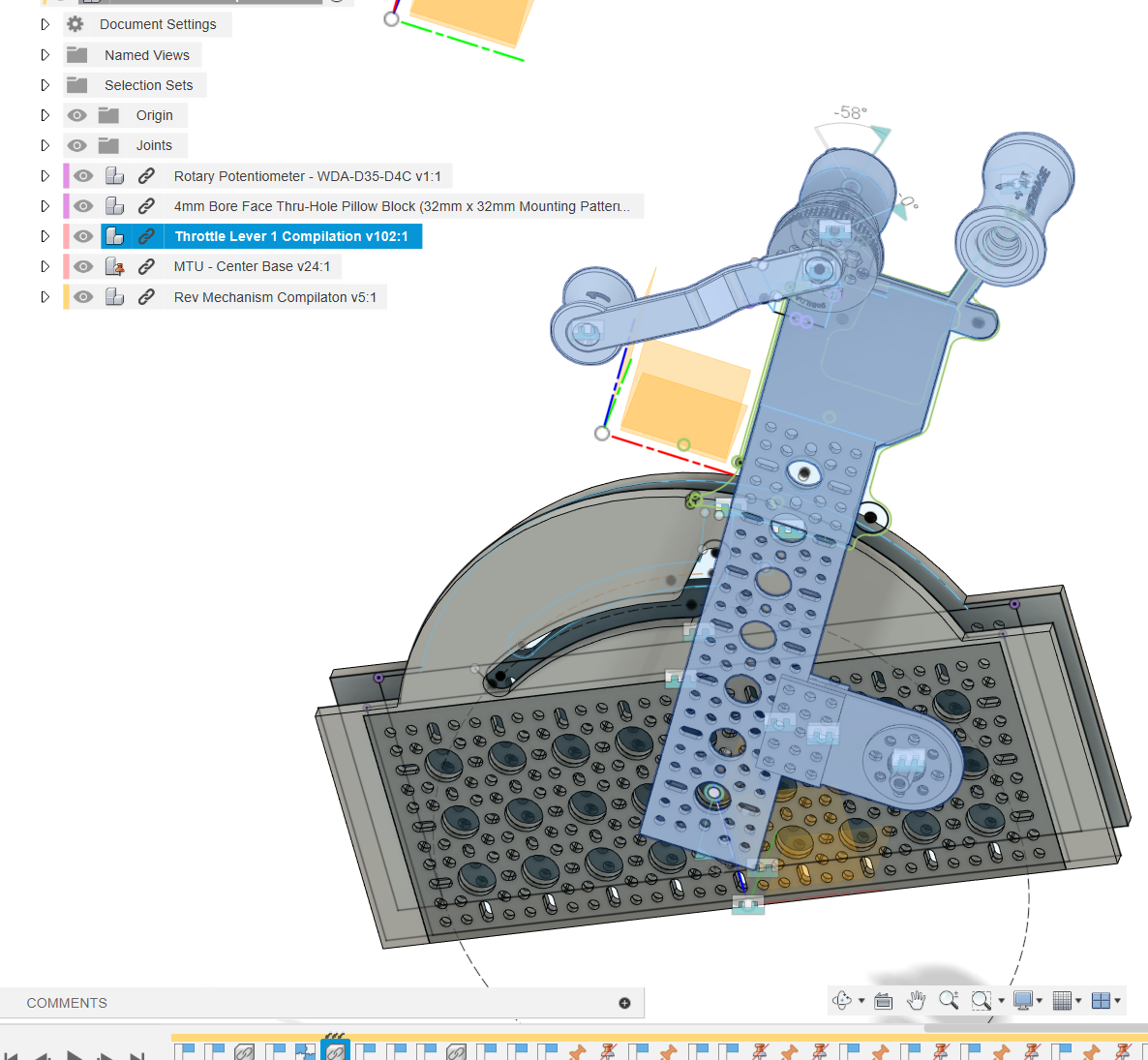This screenshot has width=1148, height=1060.
Task: Click the highlighted timeline feature marker
Action: 335,1048
